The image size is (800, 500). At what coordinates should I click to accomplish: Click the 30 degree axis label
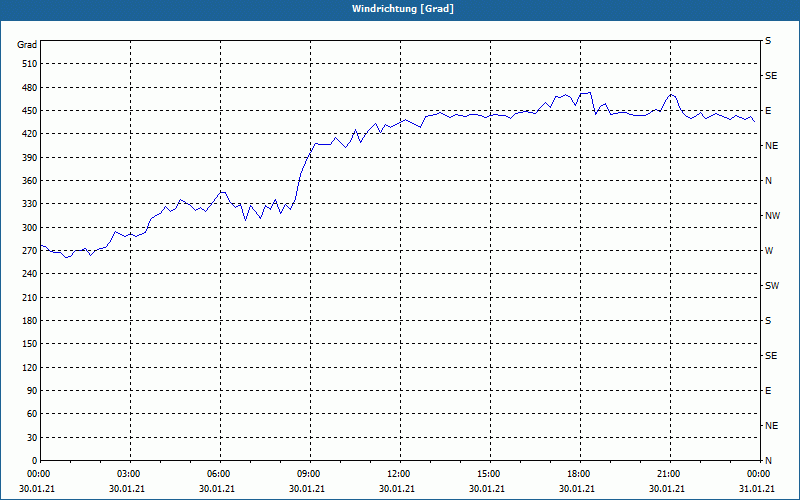point(32,438)
